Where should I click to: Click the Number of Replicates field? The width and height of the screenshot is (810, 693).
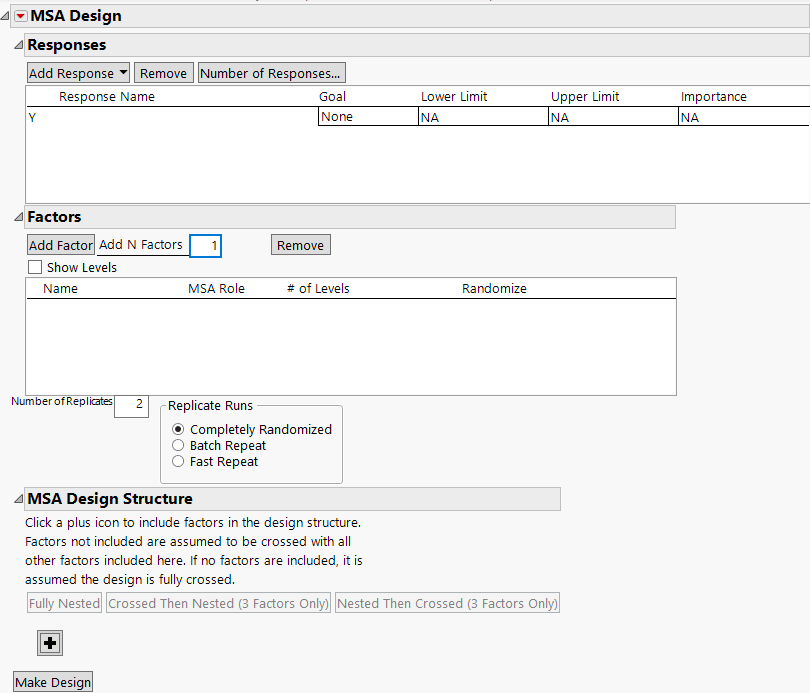(x=131, y=405)
